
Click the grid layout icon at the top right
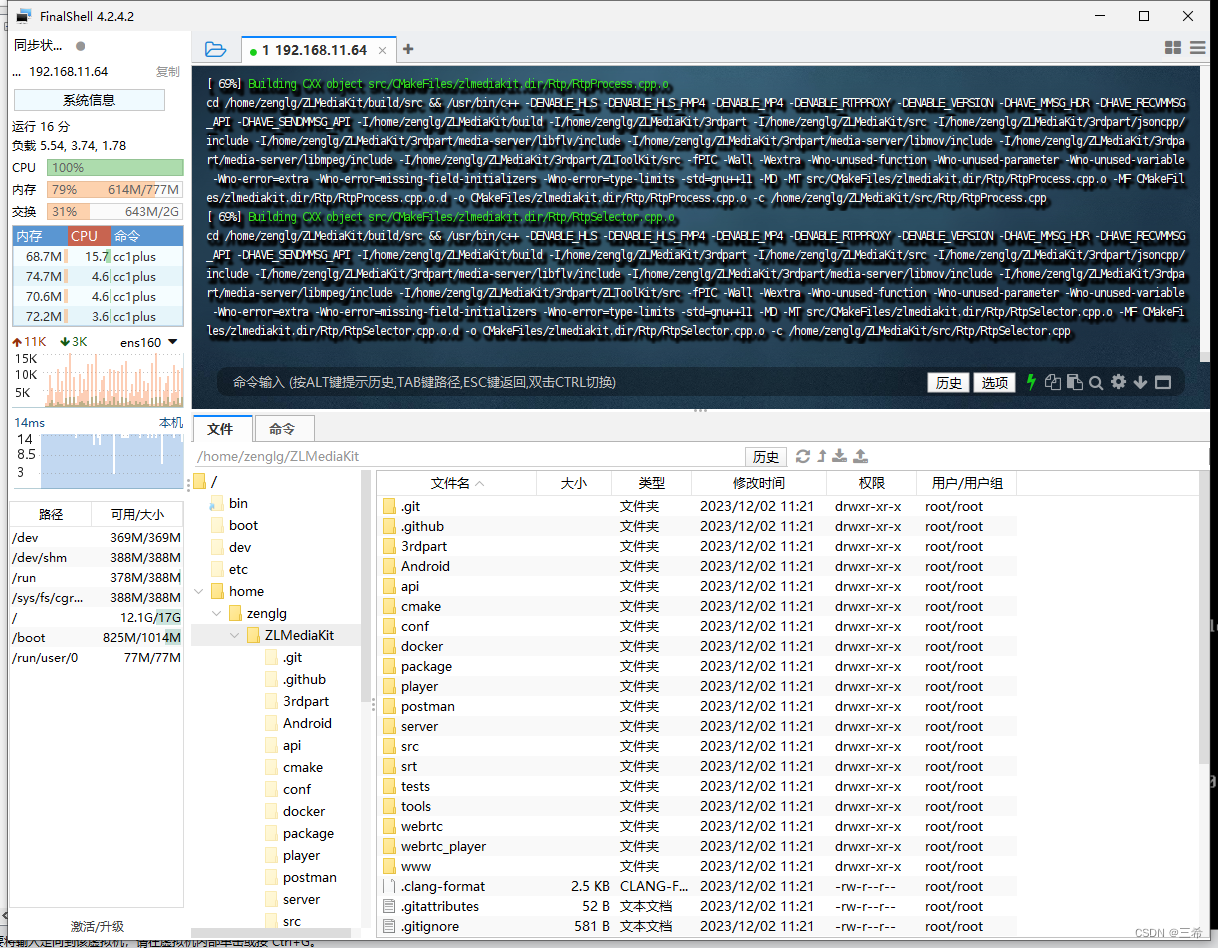(x=1172, y=47)
